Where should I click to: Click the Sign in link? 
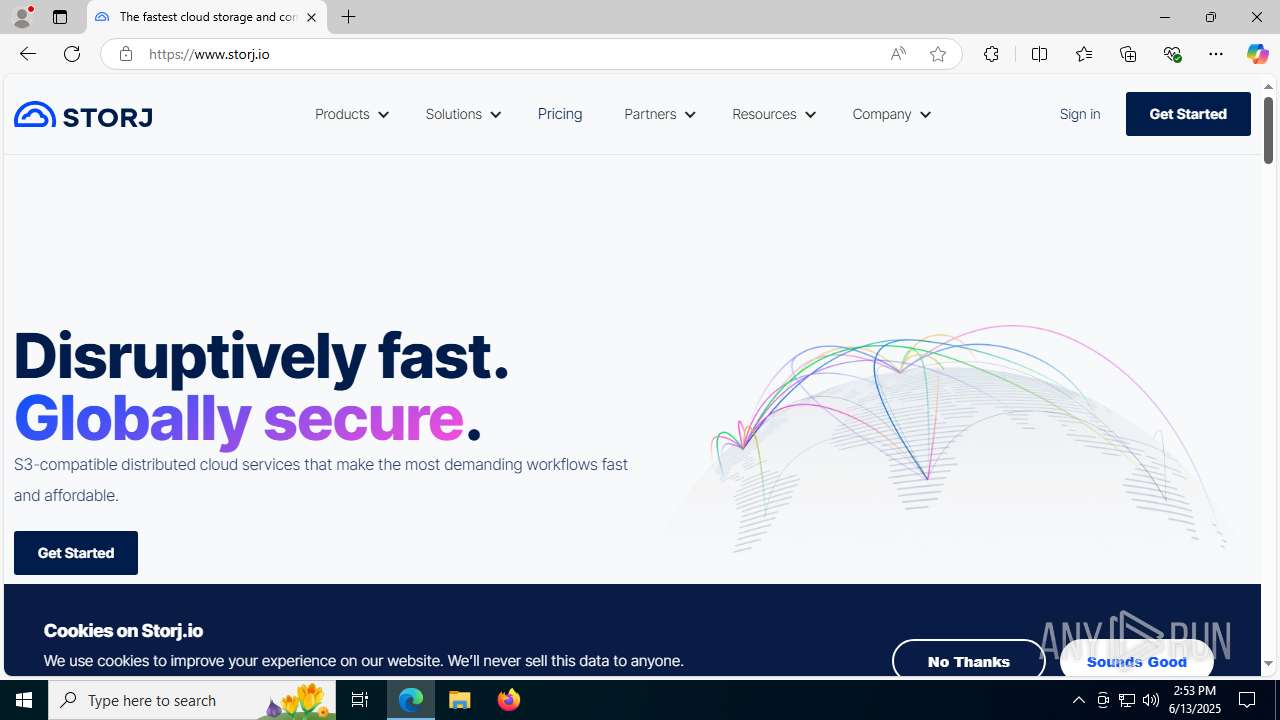(1080, 114)
